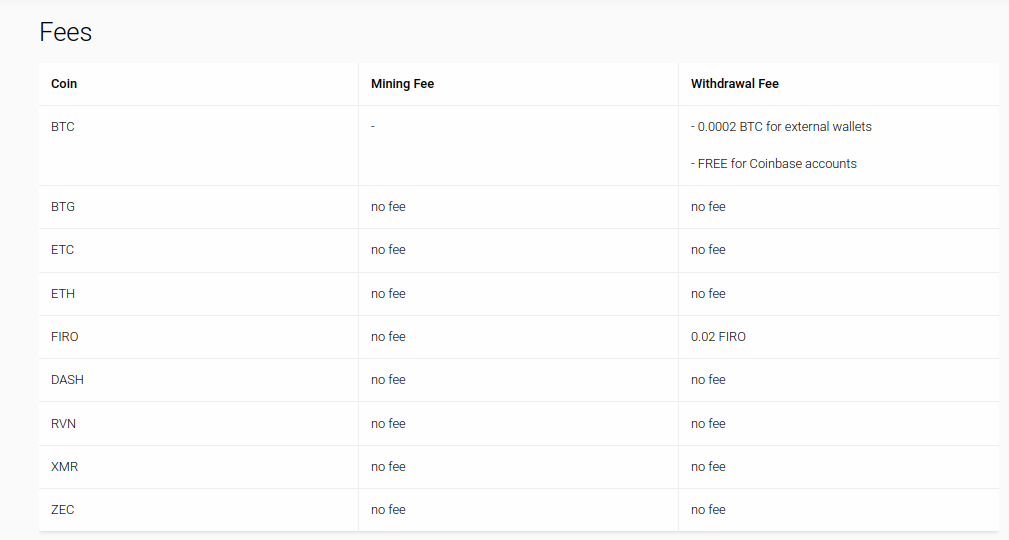Click the '0.02 FIRO' withdrawal fee
The width and height of the screenshot is (1009, 540).
(x=718, y=337)
